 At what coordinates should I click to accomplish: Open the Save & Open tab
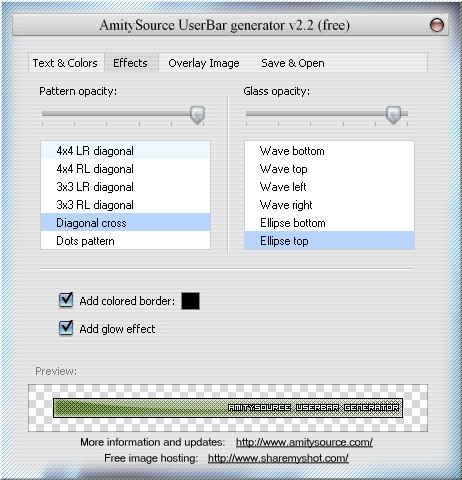coord(293,63)
